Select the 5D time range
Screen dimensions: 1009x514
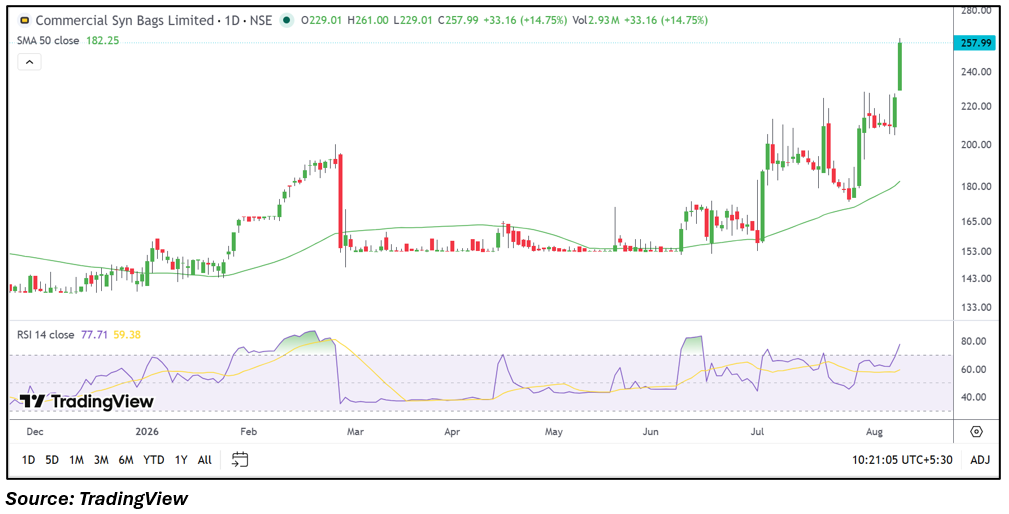pos(52,460)
